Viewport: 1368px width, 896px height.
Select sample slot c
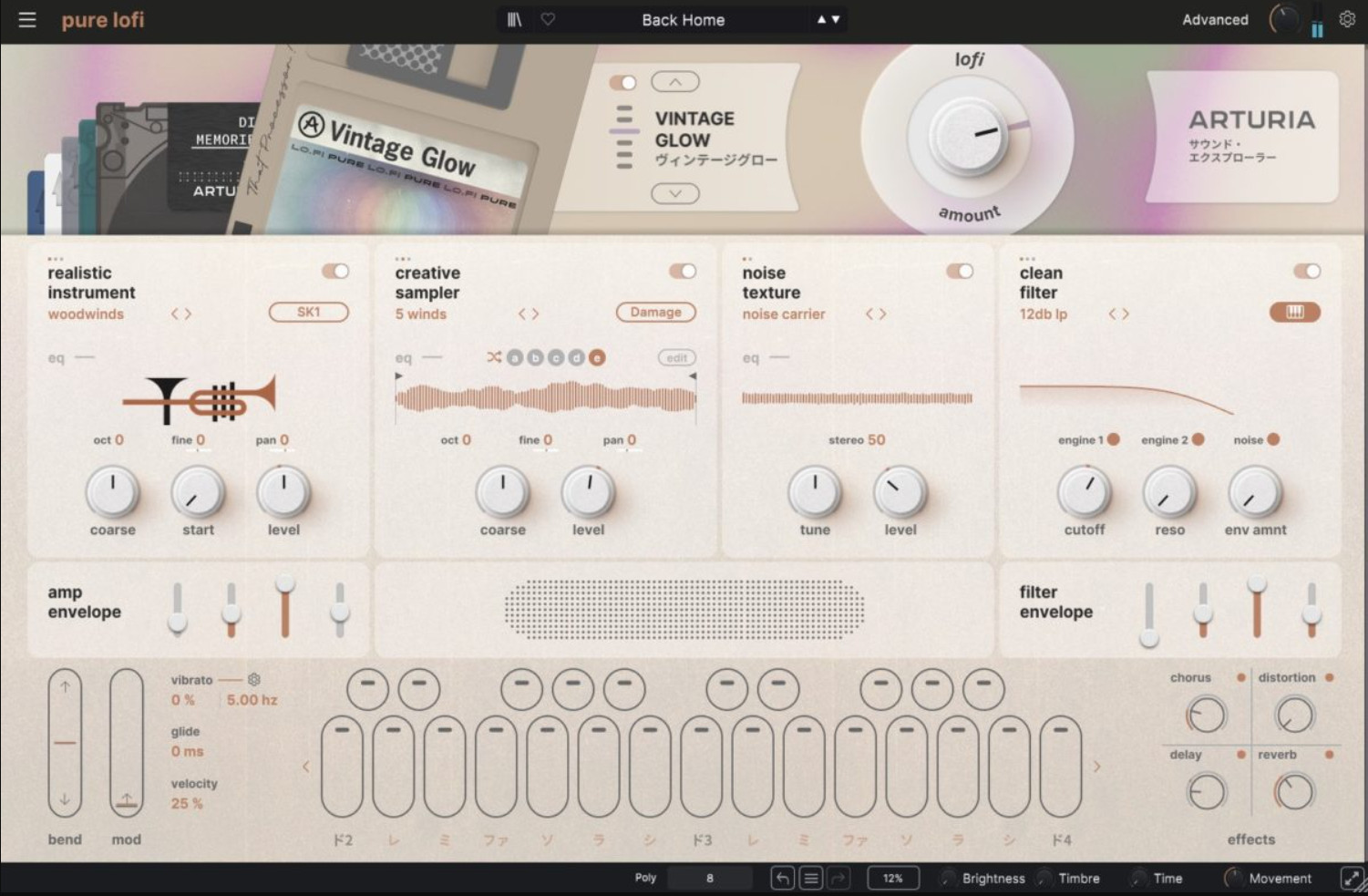pos(556,358)
